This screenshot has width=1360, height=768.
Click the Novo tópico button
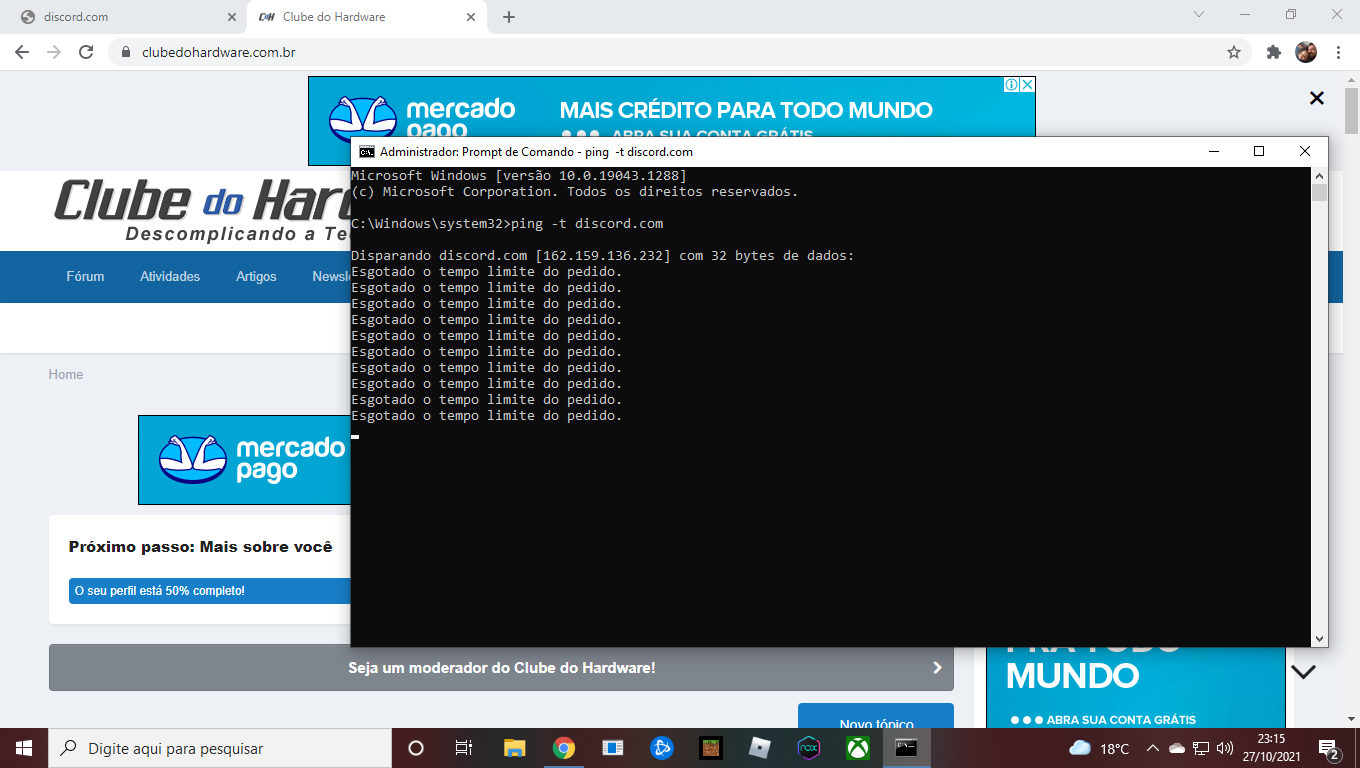pyautogui.click(x=876, y=716)
